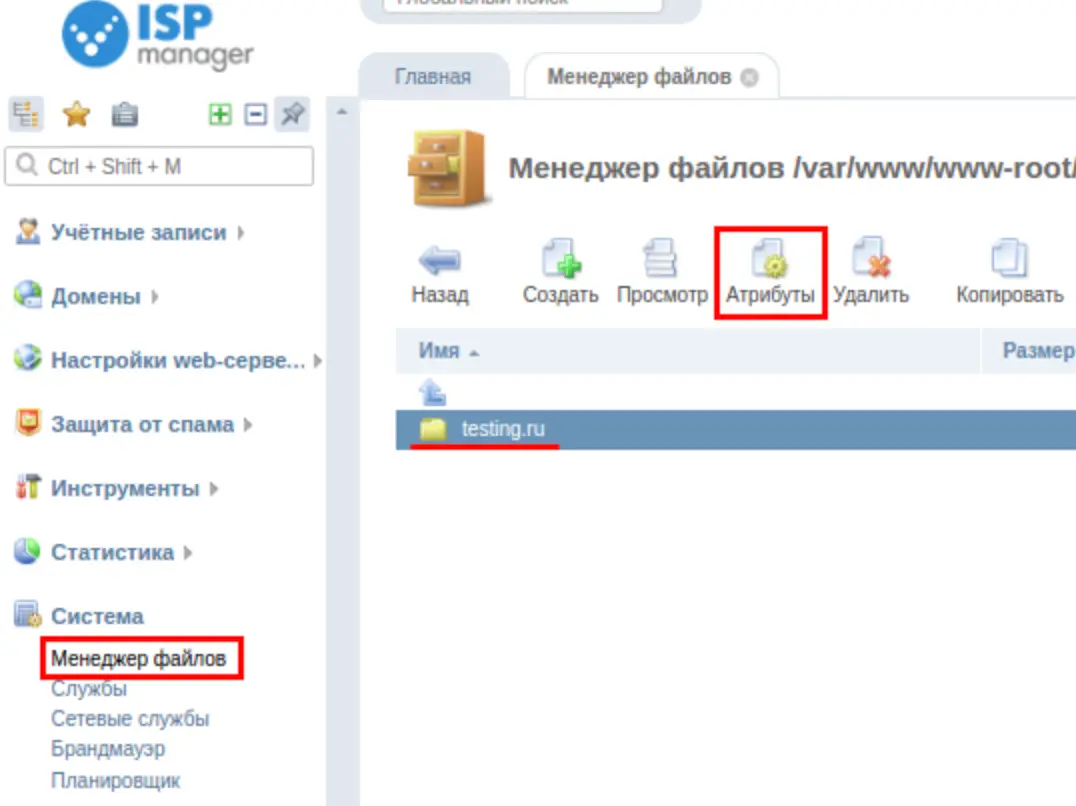Select the testing.ru folder row
The image size is (1076, 806).
[x=736, y=429]
